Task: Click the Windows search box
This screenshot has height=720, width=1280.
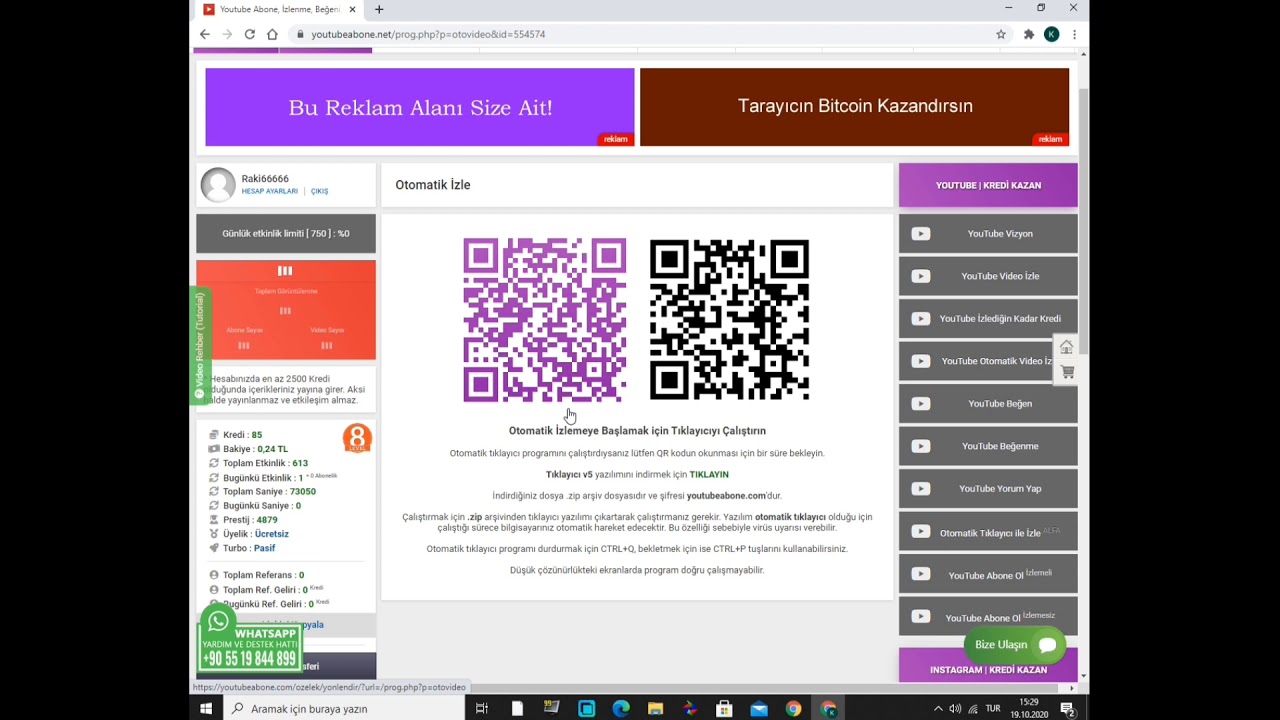Action: 342,708
